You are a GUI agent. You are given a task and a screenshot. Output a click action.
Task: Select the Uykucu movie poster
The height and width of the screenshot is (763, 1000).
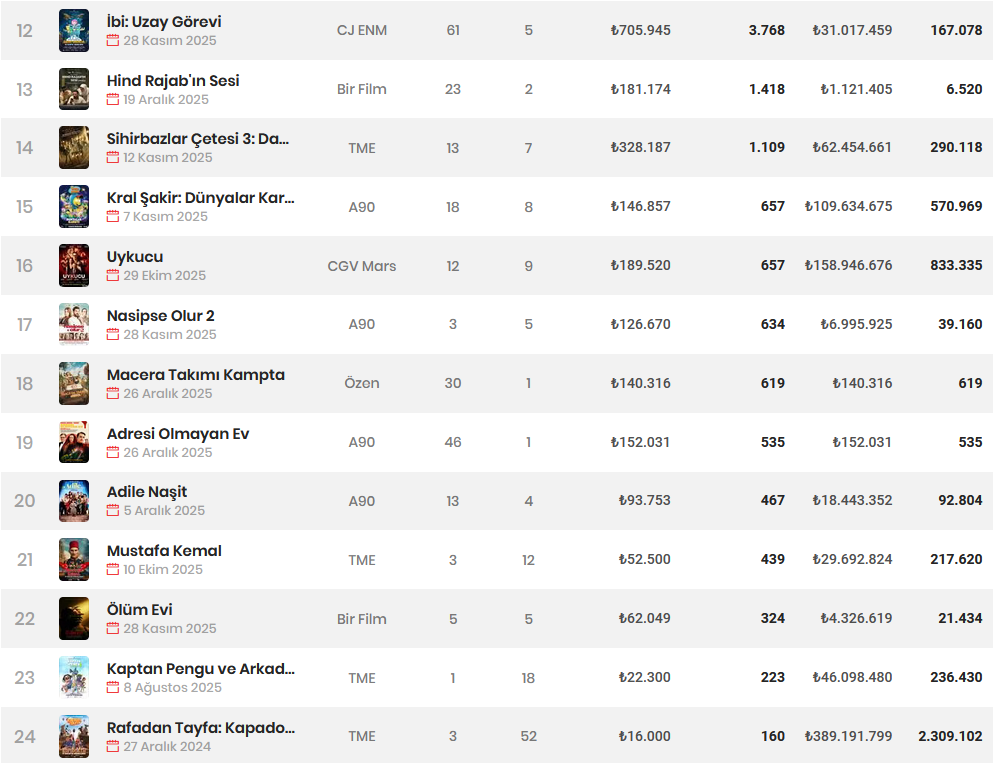coord(74,265)
